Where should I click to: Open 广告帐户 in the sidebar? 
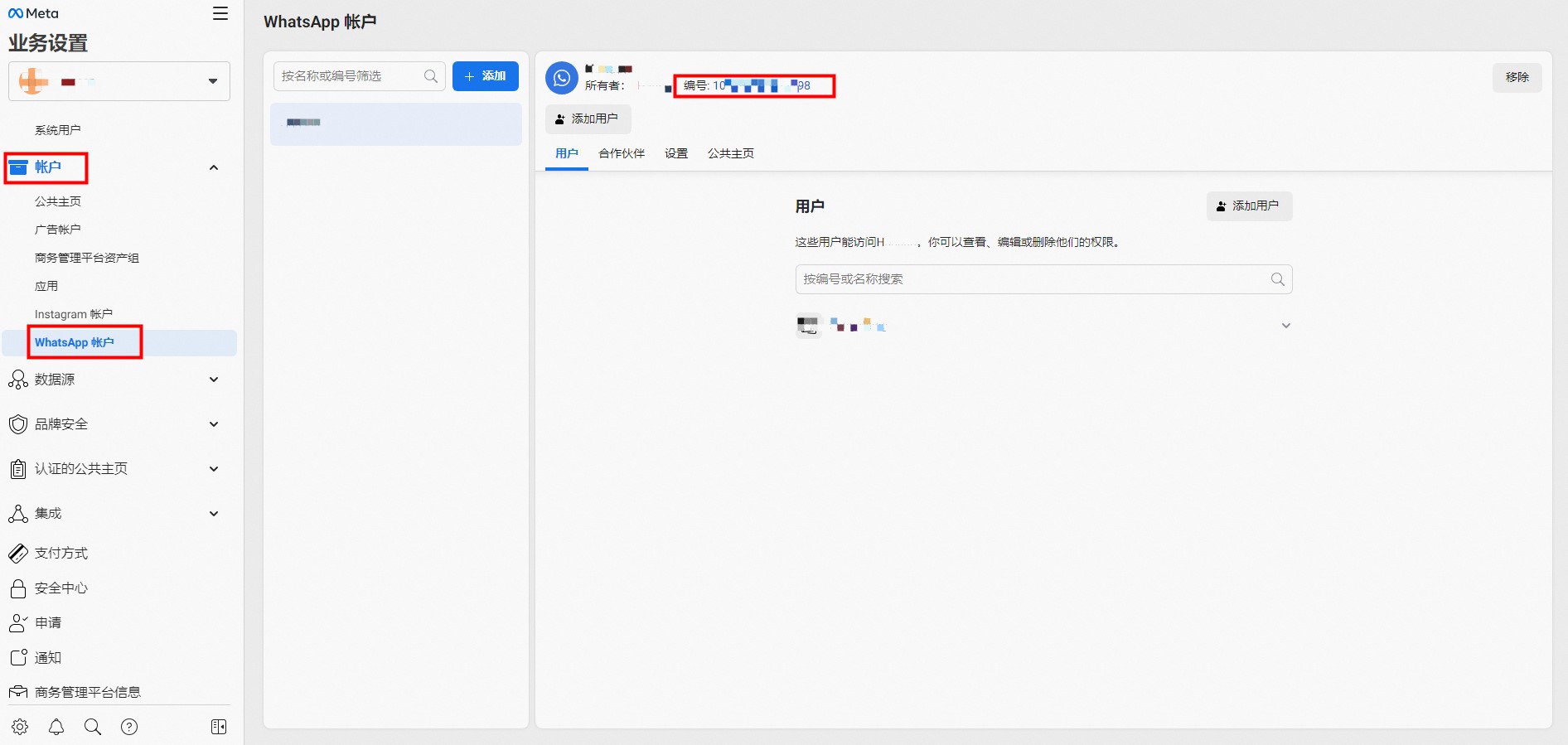tap(57, 230)
